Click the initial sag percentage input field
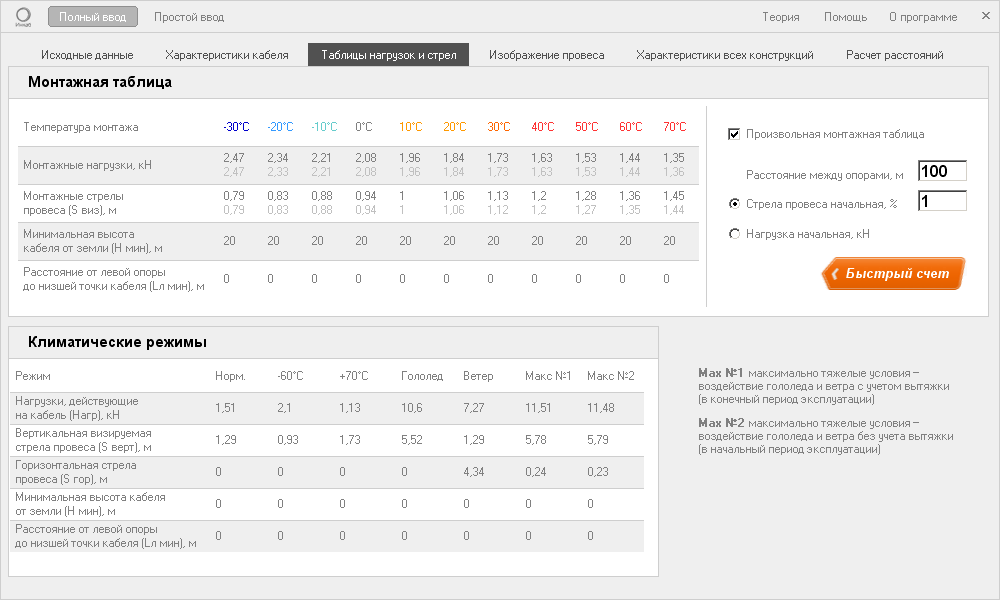Image resolution: width=1000 pixels, height=600 pixels. [942, 201]
